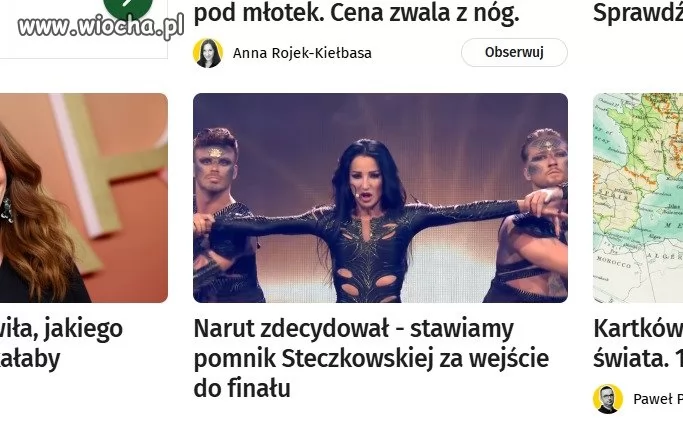Open the 'Kartków' headline
683x441 pixels.
point(638,343)
